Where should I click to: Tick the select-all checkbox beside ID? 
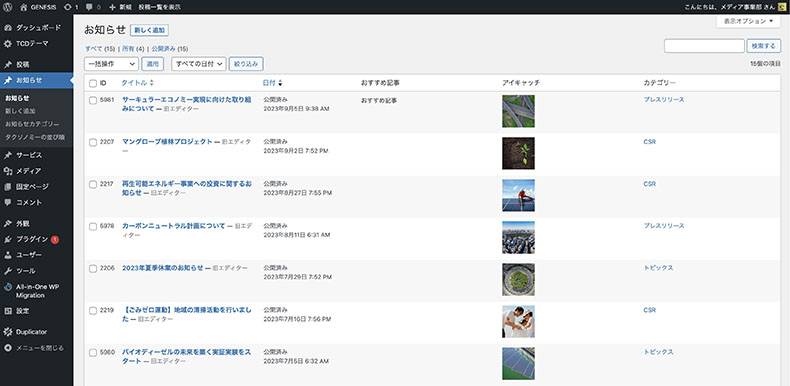tap(93, 83)
